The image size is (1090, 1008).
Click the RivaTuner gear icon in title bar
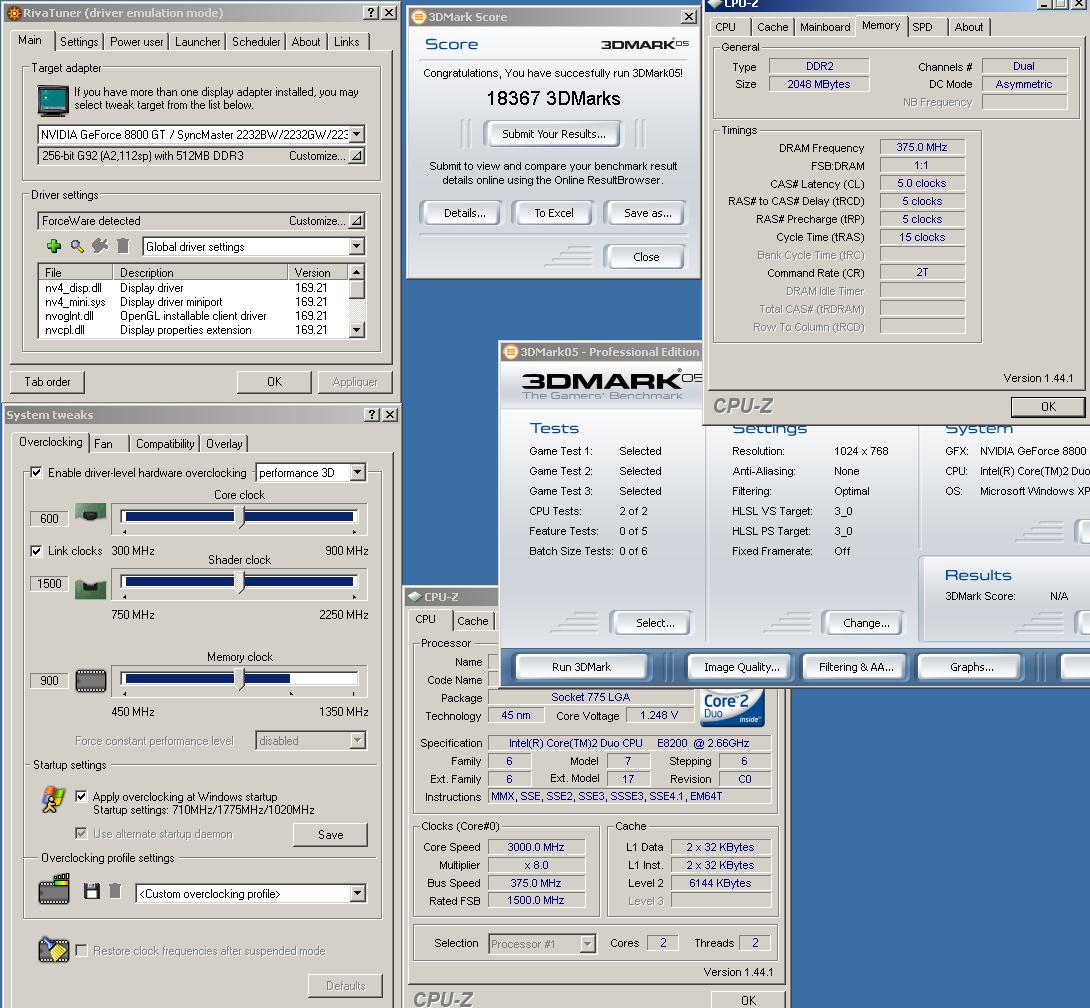[x=13, y=13]
